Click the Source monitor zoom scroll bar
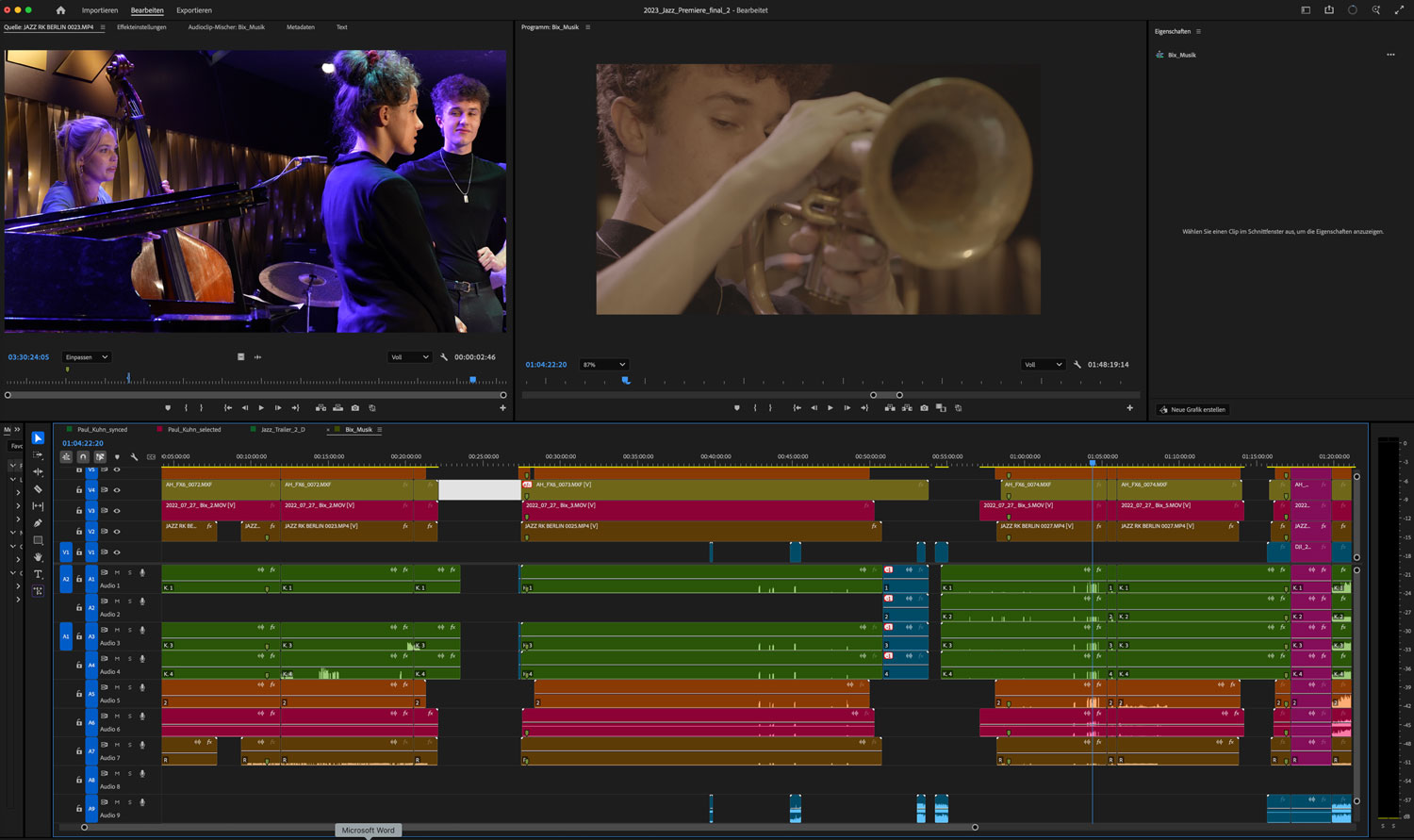1414x840 pixels. coord(255,395)
